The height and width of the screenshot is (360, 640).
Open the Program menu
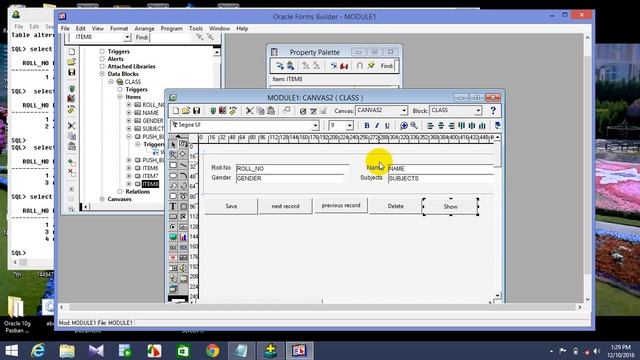(171, 29)
